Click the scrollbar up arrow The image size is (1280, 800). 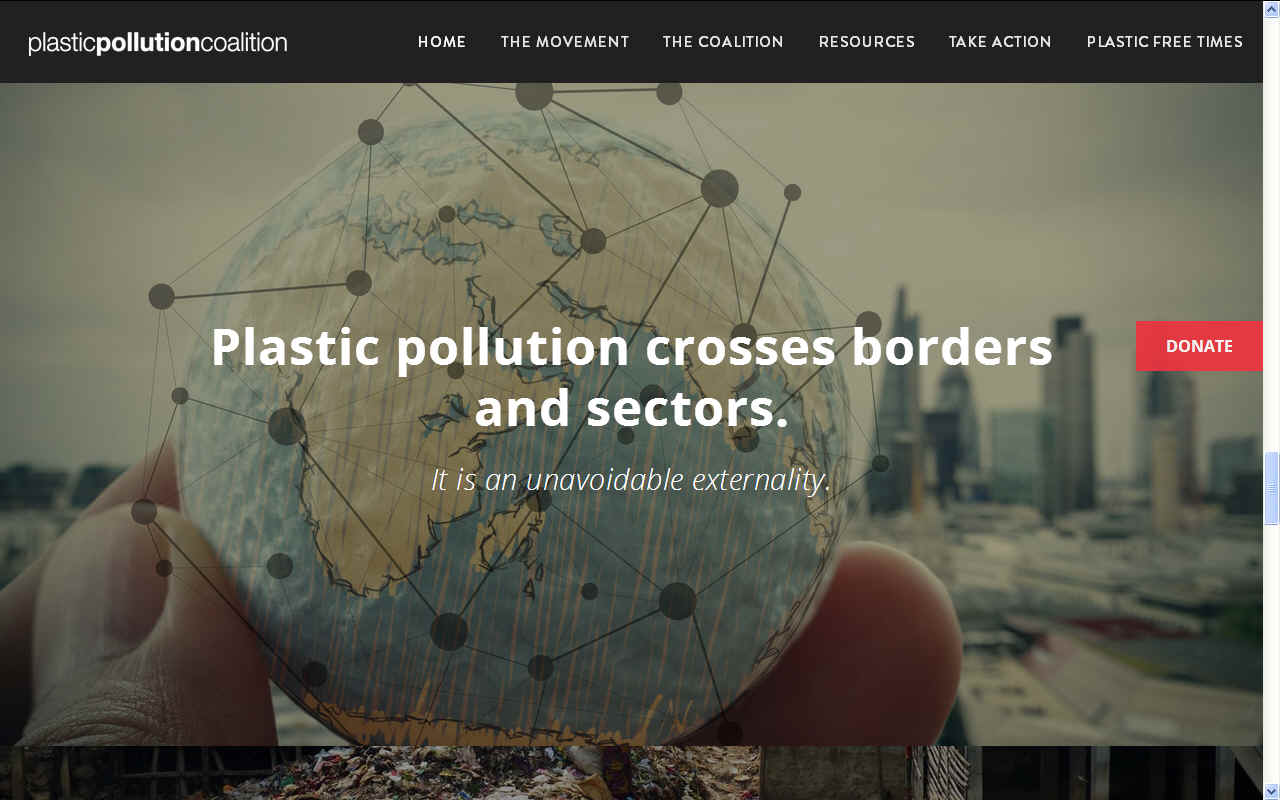coord(1271,8)
